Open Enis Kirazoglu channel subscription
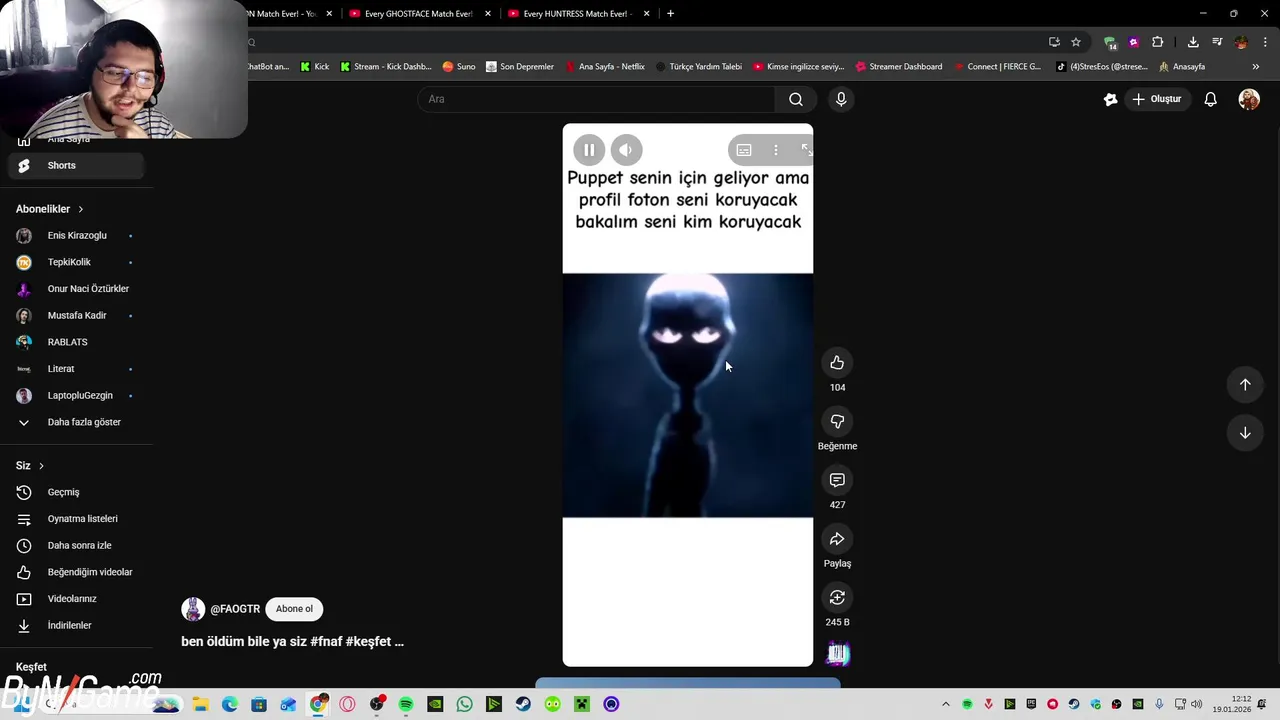This screenshot has height=720, width=1280. tap(76, 236)
